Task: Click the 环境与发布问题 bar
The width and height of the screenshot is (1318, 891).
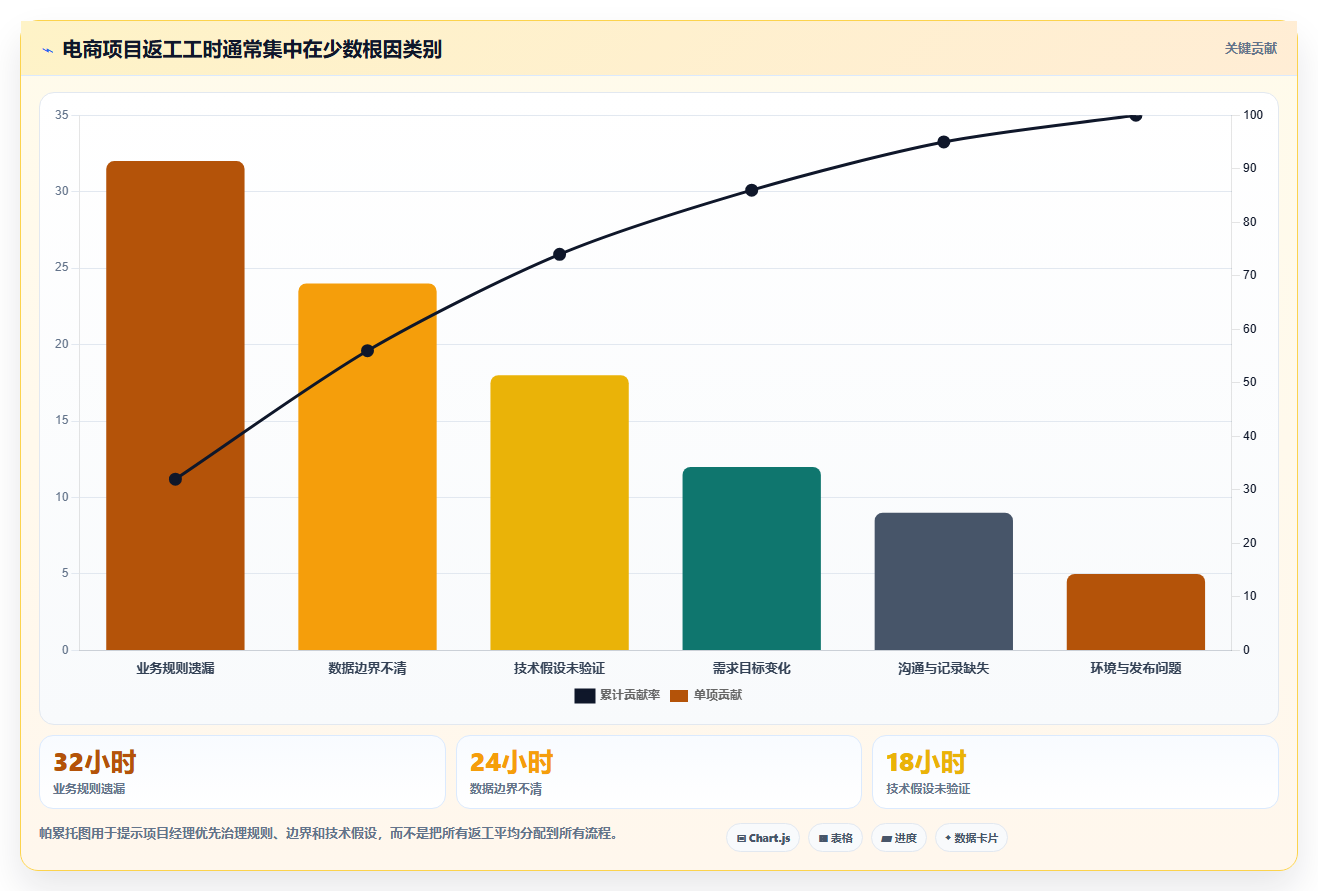Action: [x=1135, y=612]
